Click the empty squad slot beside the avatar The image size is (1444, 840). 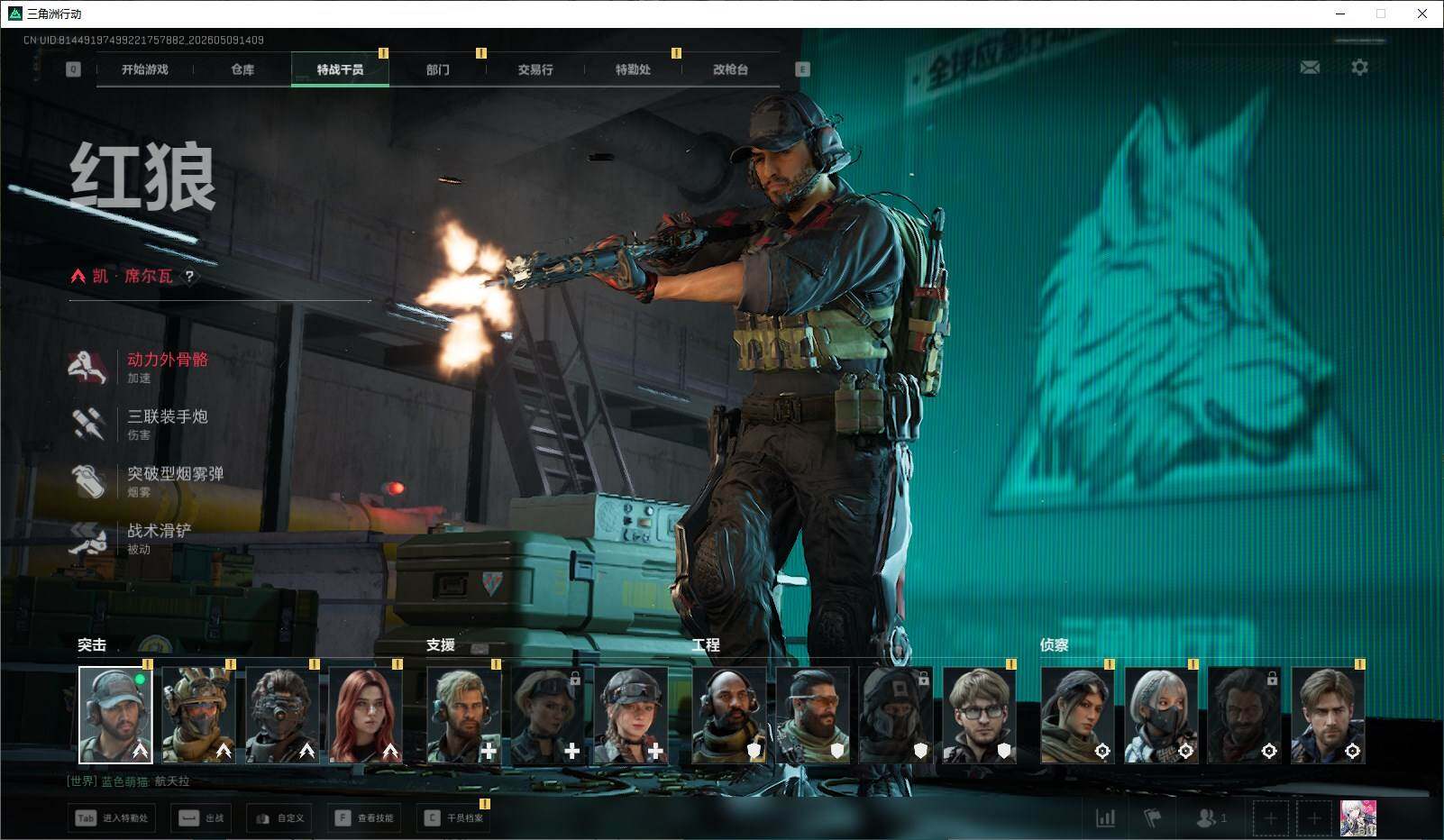[x=1314, y=818]
